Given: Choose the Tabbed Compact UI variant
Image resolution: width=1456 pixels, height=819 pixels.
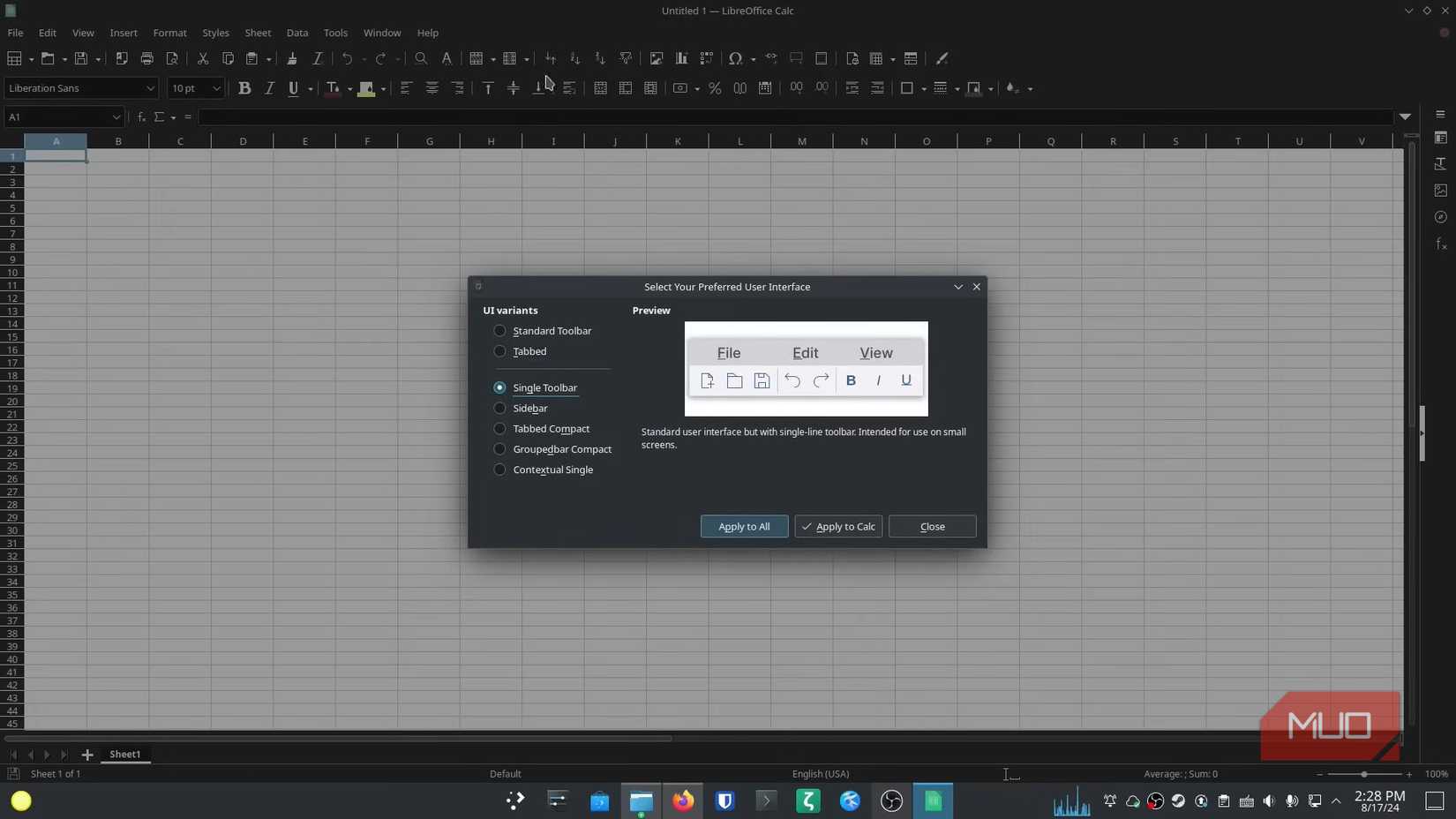Looking at the screenshot, I should 499,429.
